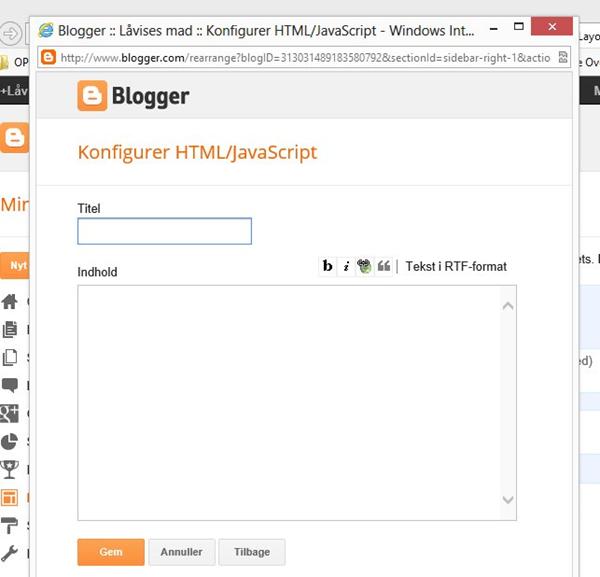Click the insert link globe icon
The width and height of the screenshot is (600, 577).
(x=364, y=266)
